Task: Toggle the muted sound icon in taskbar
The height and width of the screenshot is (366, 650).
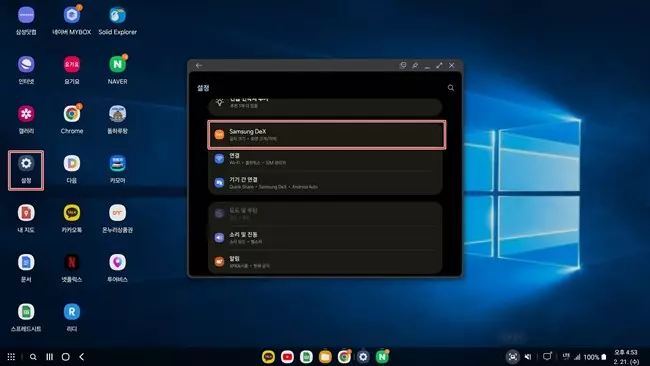Action: (x=528, y=356)
